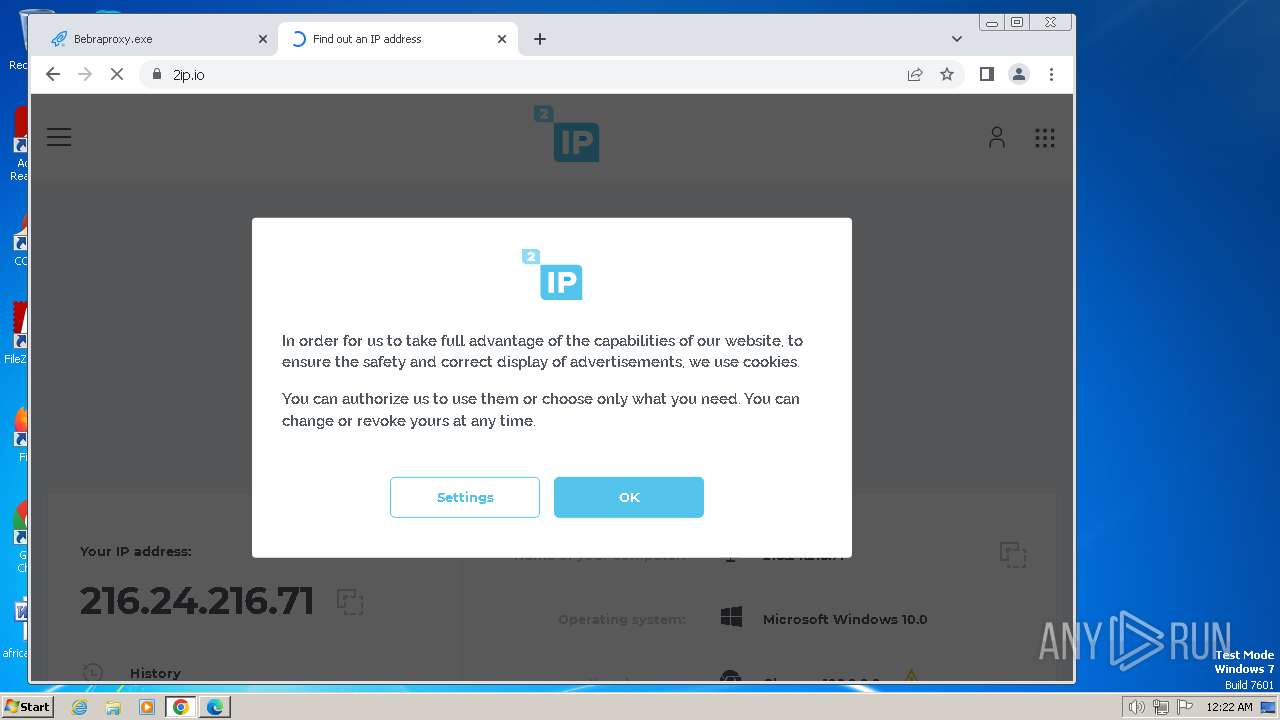Bookmark this page with the star

pyautogui.click(x=947, y=74)
